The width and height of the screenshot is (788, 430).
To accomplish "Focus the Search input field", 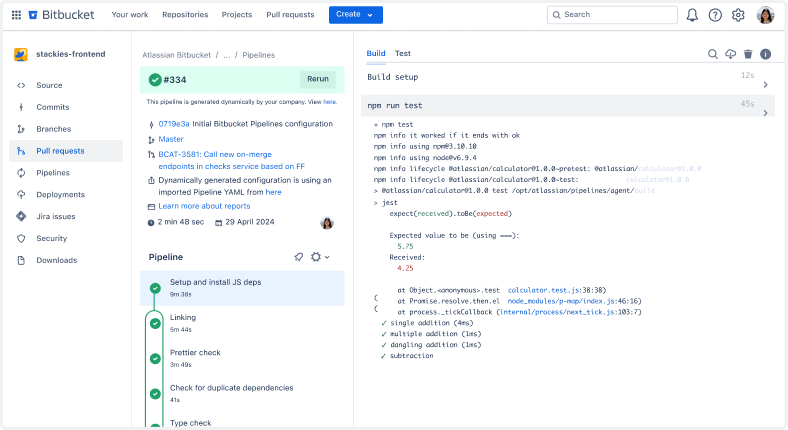I will coord(612,15).
